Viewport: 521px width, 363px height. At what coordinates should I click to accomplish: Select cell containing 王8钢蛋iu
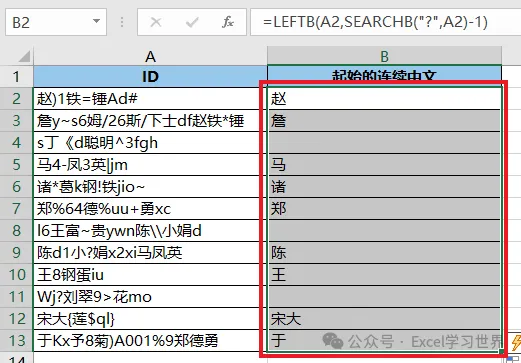pos(150,275)
